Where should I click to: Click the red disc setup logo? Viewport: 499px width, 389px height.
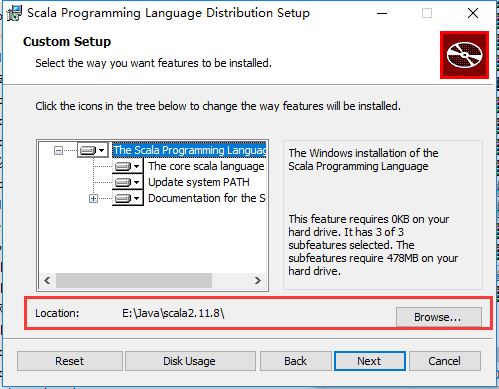(464, 55)
